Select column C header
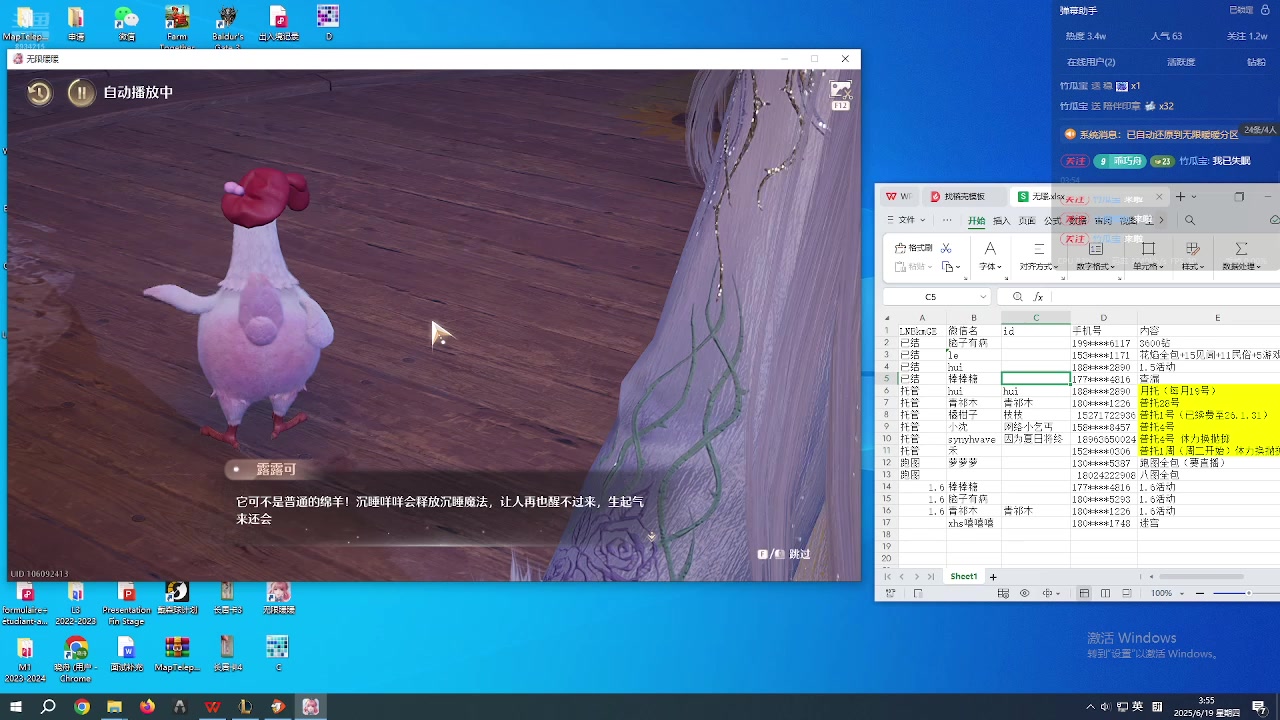 click(x=1036, y=318)
